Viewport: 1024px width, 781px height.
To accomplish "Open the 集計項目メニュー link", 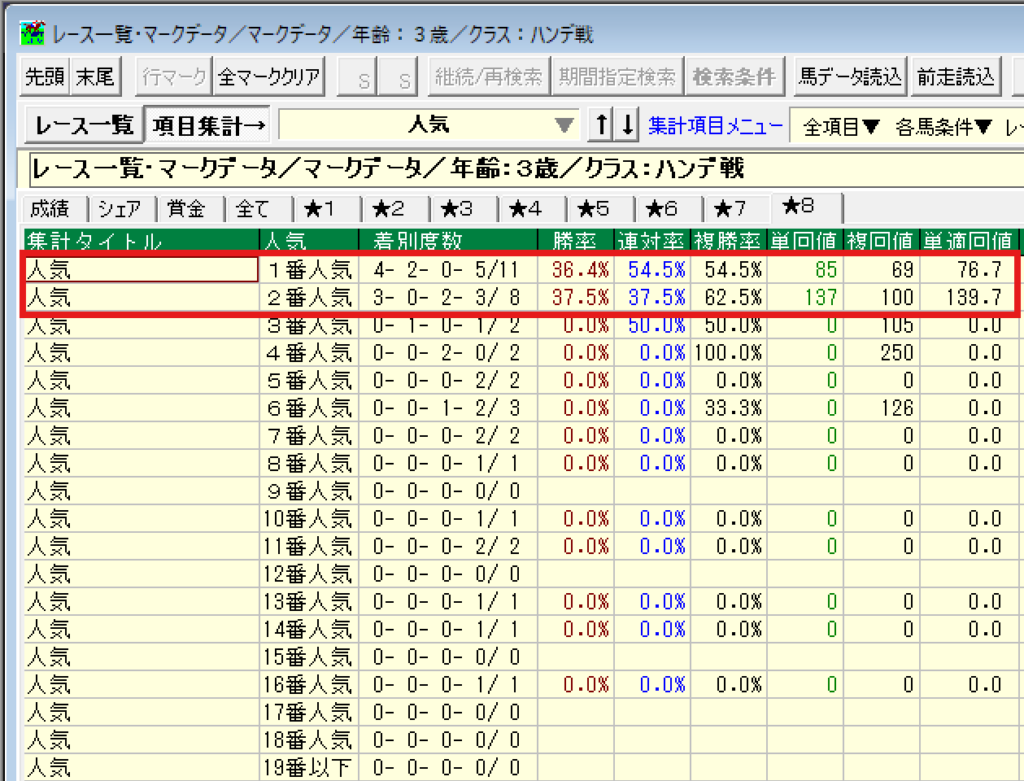I will pyautogui.click(x=714, y=126).
